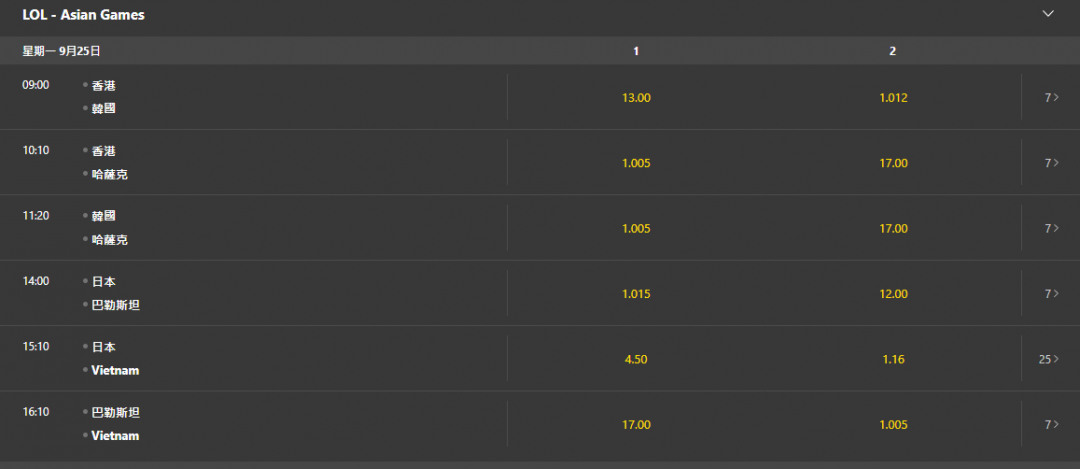Collapse the LOL - Asian Games section chevron
This screenshot has height=469, width=1080.
pos(1048,14)
